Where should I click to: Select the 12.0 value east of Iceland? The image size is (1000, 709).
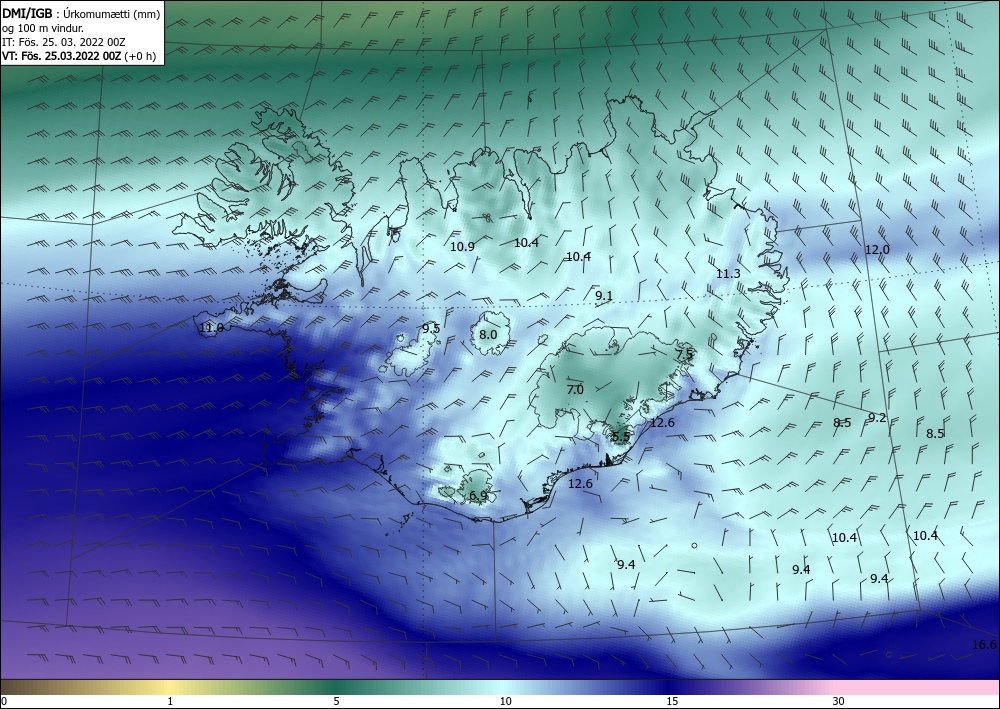(877, 250)
